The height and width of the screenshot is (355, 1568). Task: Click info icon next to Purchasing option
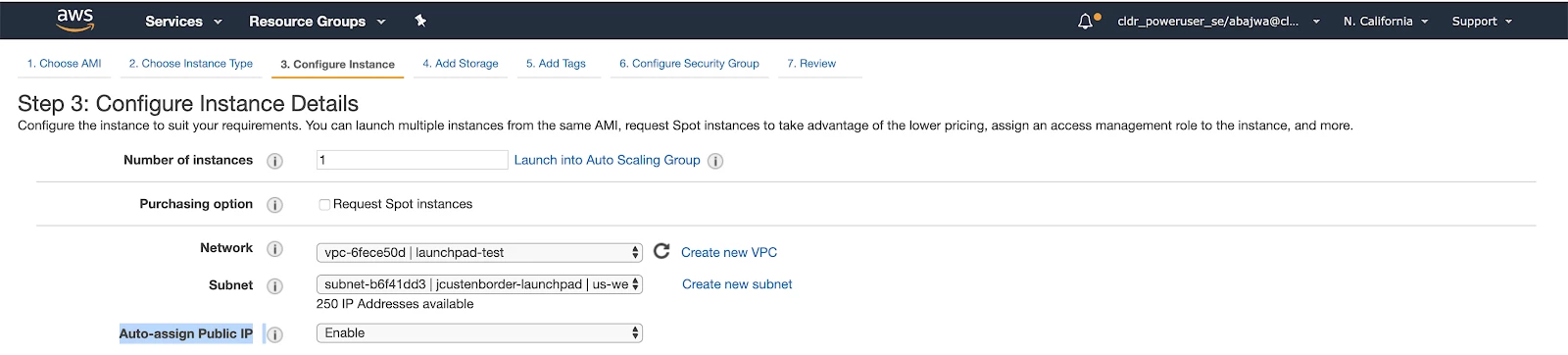[x=275, y=205]
